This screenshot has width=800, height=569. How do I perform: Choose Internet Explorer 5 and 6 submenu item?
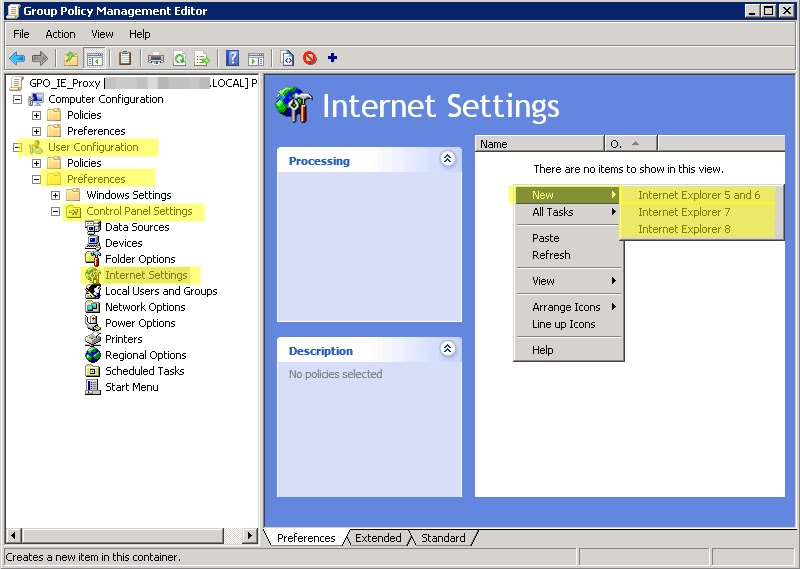pyautogui.click(x=699, y=195)
